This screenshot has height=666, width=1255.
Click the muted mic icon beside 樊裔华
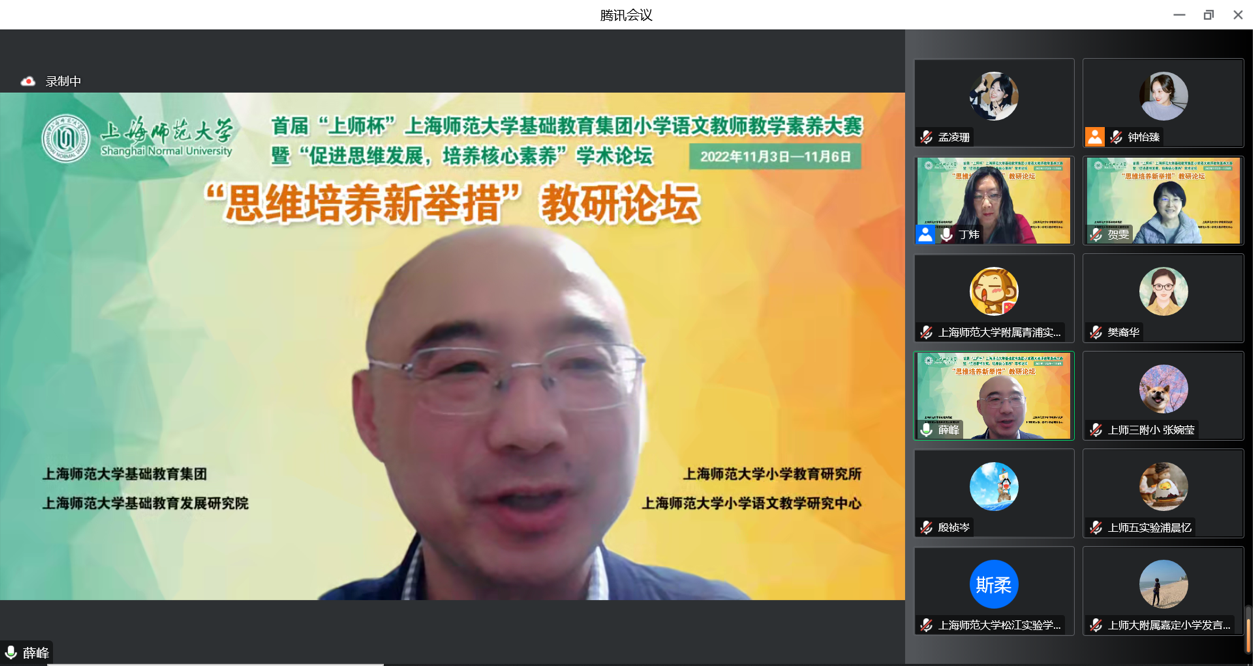tap(1096, 332)
